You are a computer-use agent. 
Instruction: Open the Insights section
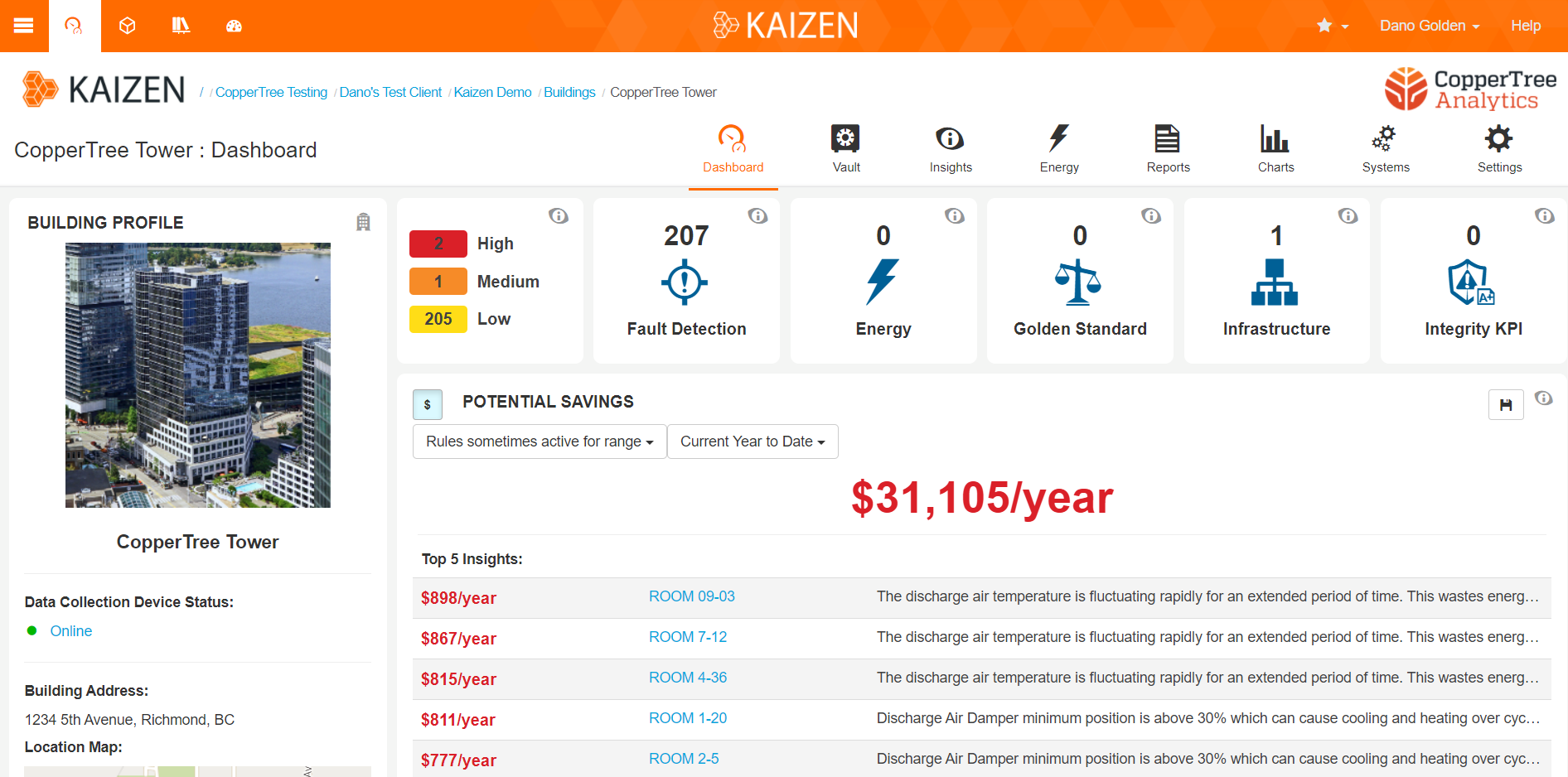click(950, 148)
